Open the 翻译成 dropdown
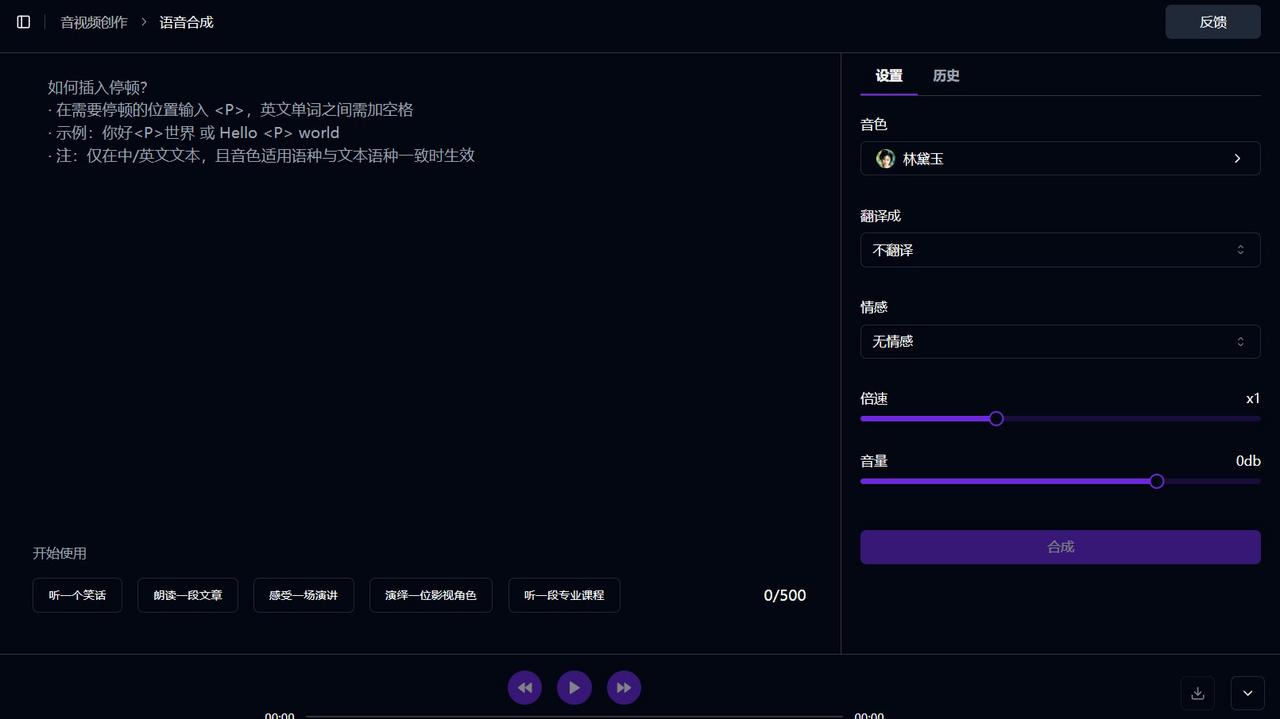 tap(1059, 250)
